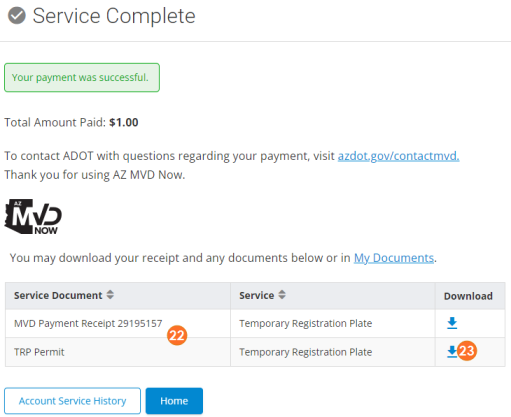Select the TRP Permit row name

coord(39,352)
